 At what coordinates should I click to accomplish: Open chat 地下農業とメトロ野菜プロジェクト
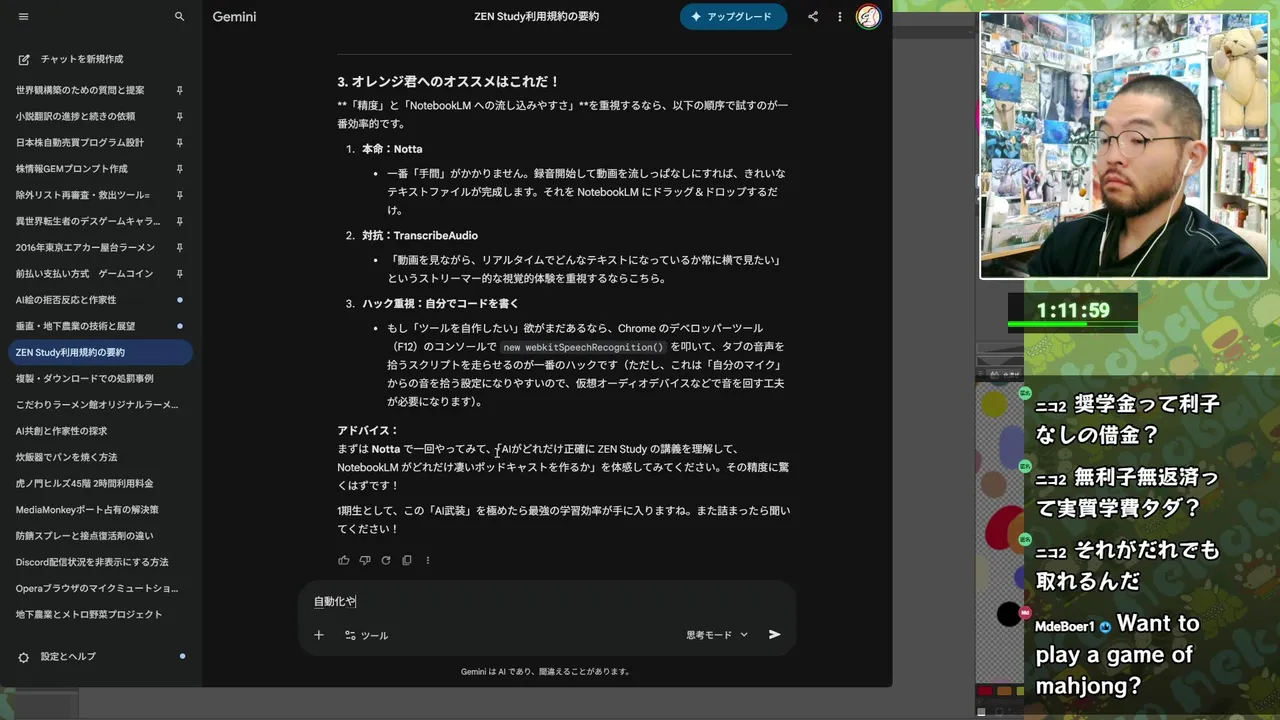coord(89,614)
